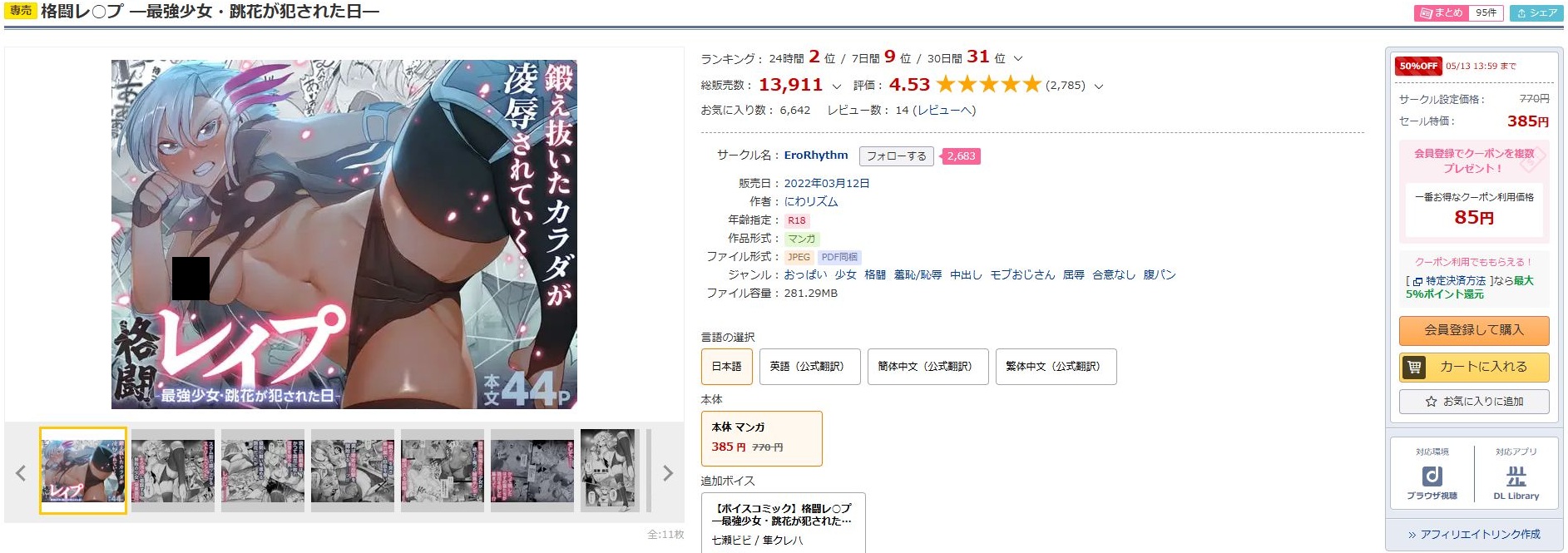The height and width of the screenshot is (553, 1568).
Task: Choose 繁体中文 (公式翻訳) language option
Action: tap(1056, 367)
